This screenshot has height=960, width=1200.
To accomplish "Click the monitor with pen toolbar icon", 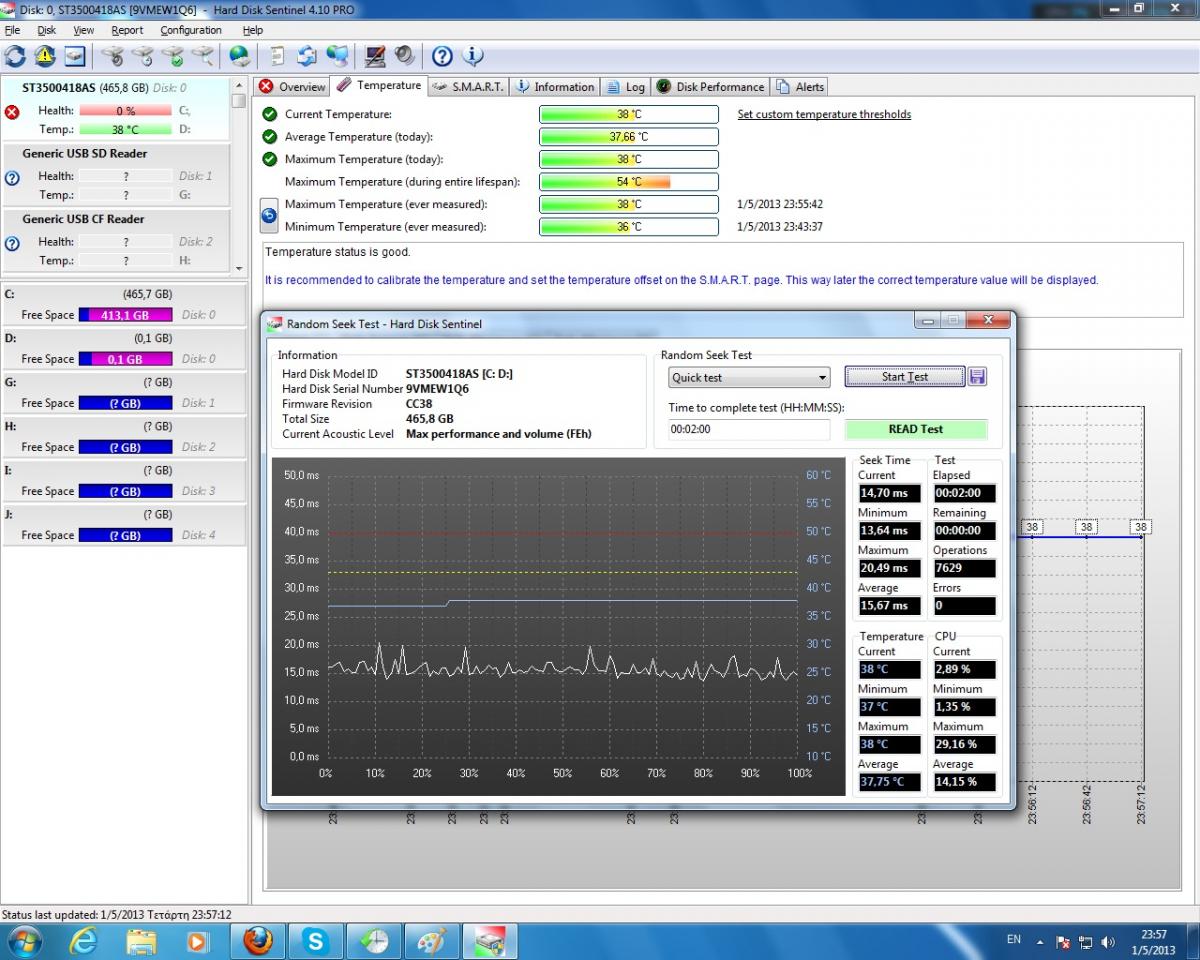I will pyautogui.click(x=375, y=56).
